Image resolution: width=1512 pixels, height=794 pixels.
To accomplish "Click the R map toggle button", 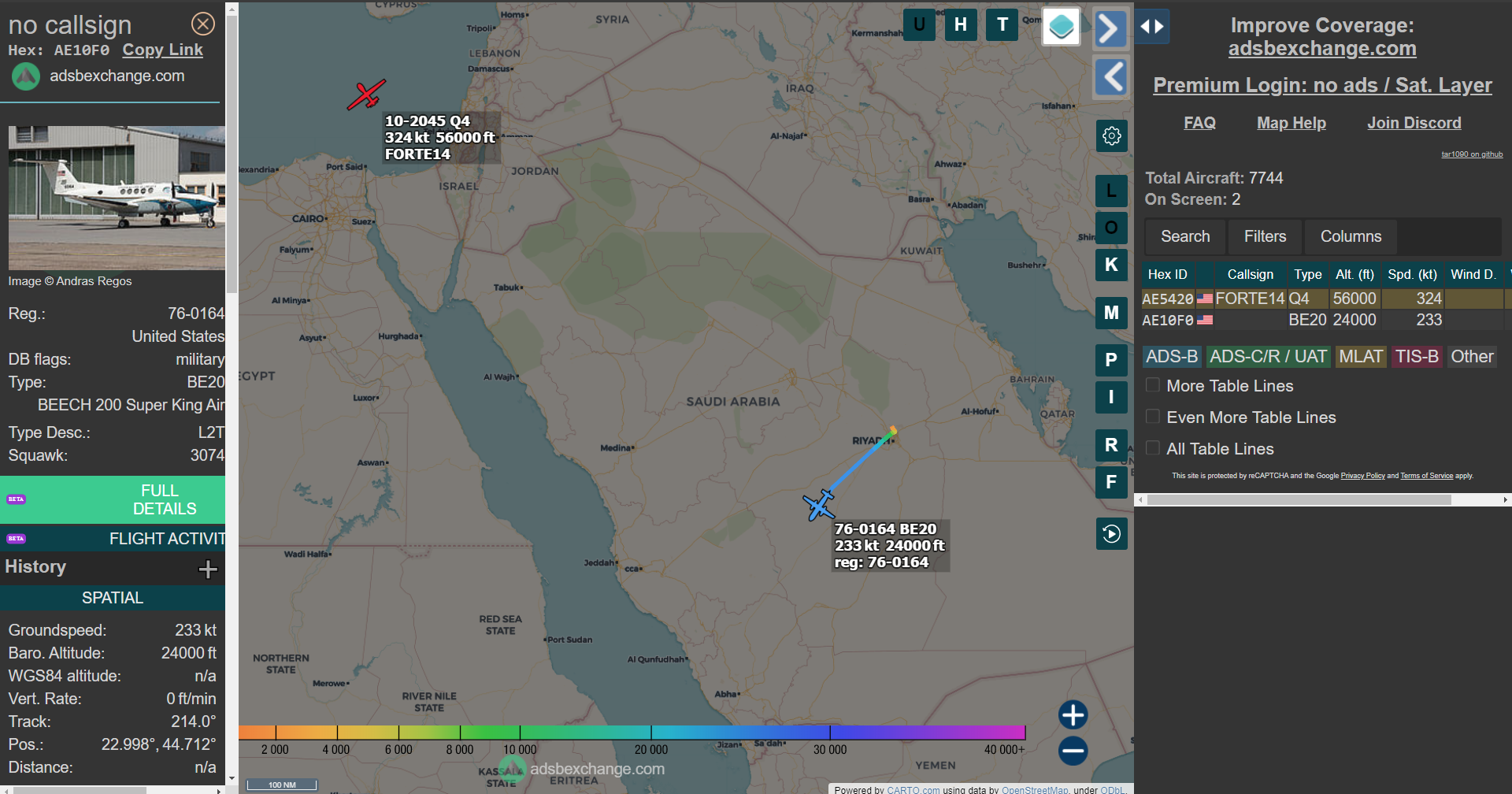I will click(1111, 445).
